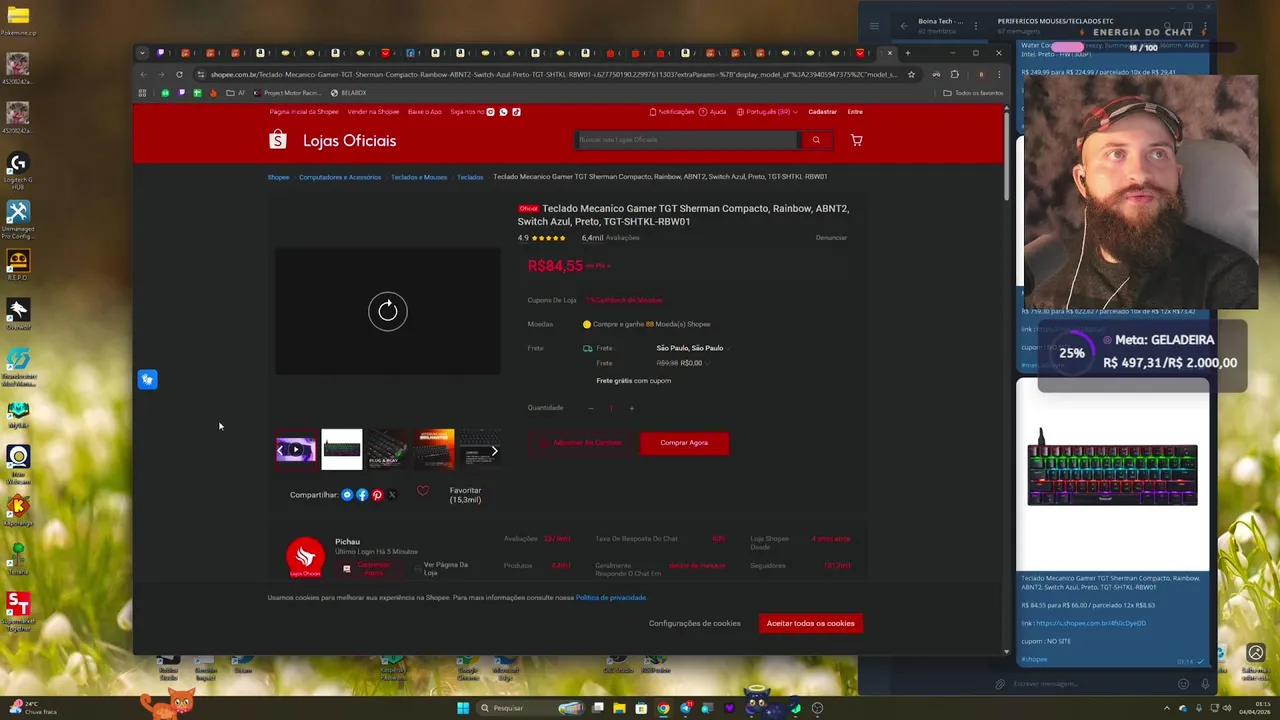The image size is (1280, 720).
Task: Advance gallery with the right arrow
Action: 494,451
